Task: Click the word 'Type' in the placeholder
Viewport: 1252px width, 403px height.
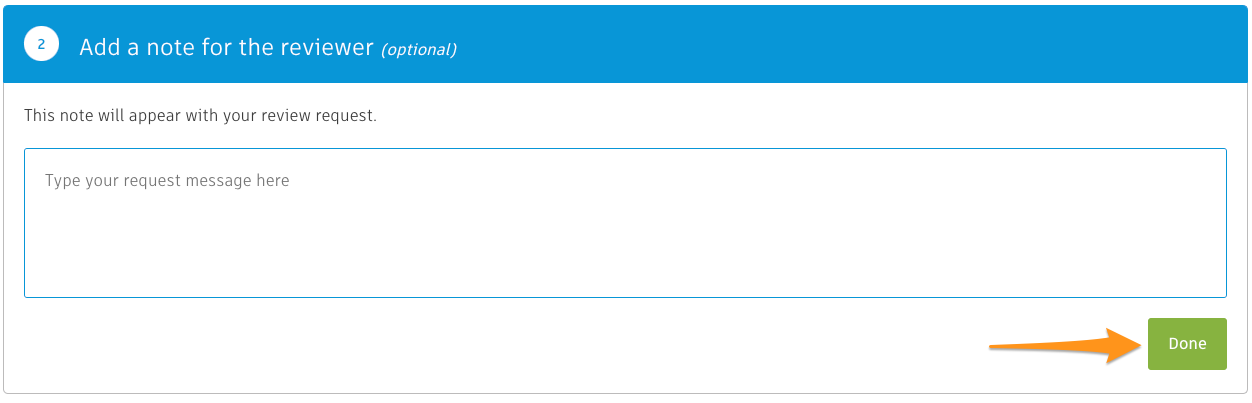Action: click(x=62, y=181)
